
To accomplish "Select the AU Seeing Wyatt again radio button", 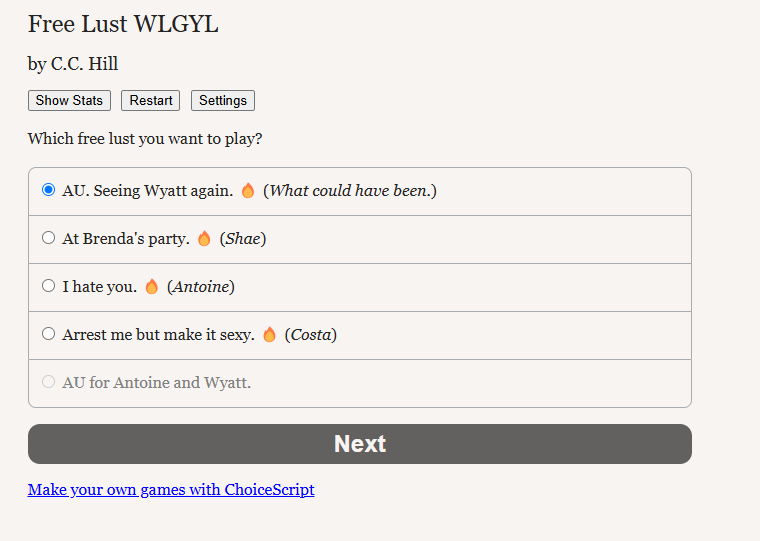I will pos(48,190).
